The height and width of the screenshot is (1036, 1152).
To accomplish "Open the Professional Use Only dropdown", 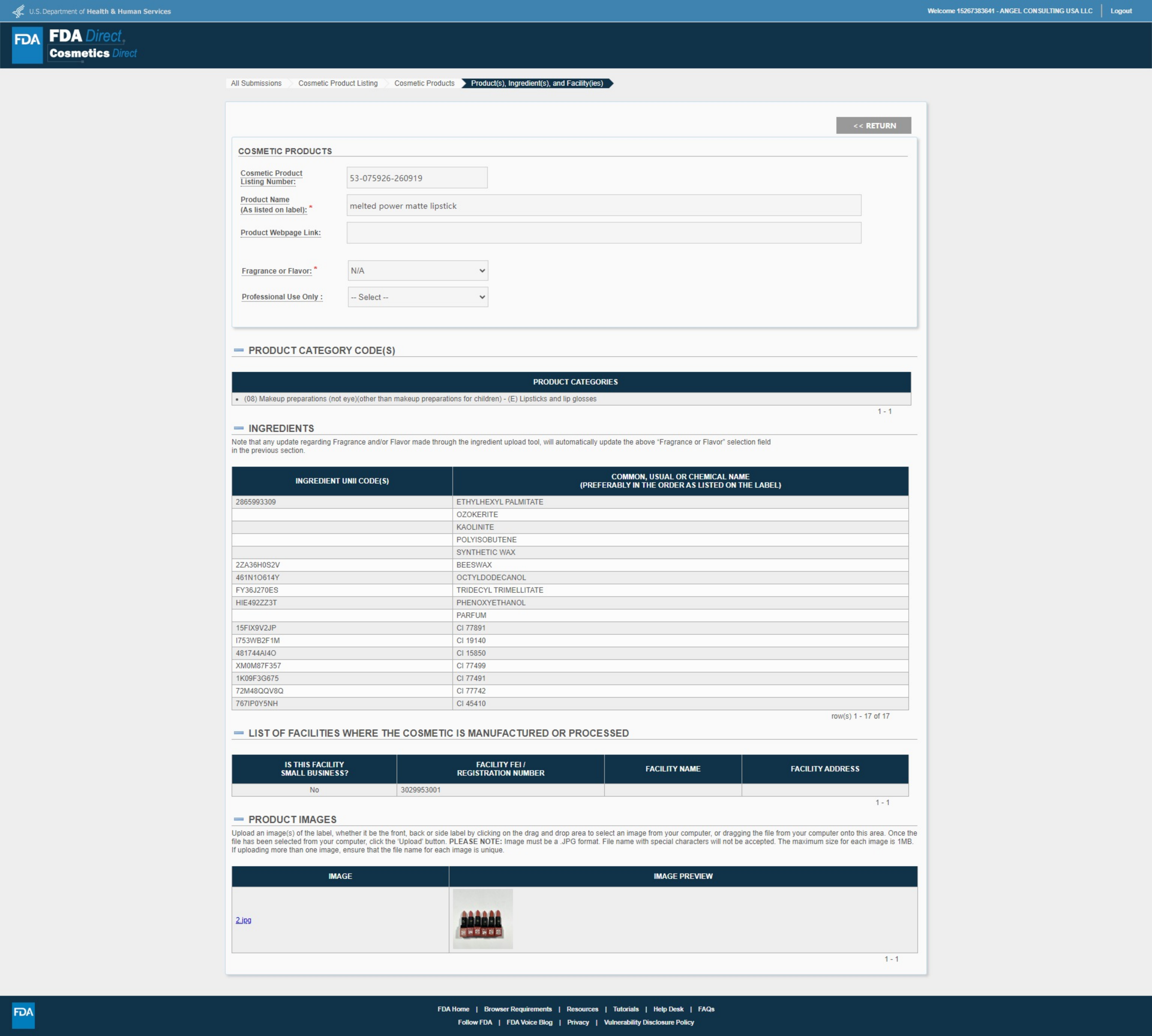I will click(x=417, y=297).
